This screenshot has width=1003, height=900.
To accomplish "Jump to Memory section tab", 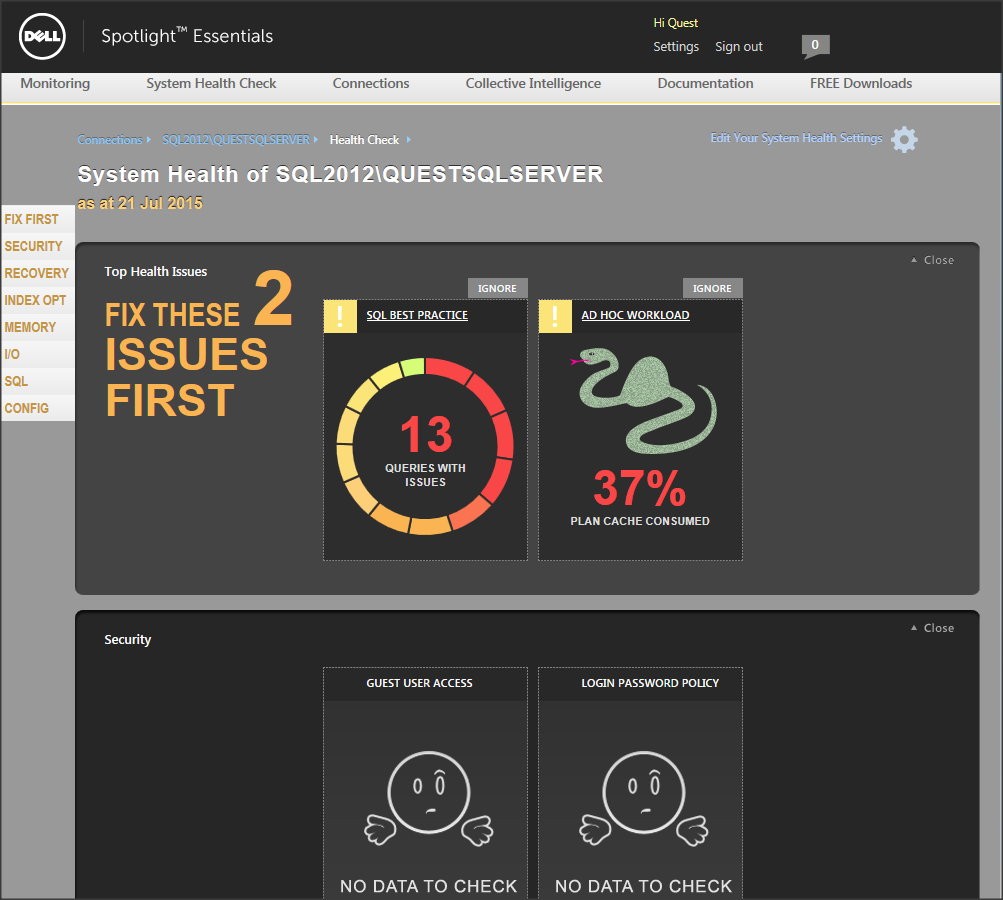I will tap(38, 327).
